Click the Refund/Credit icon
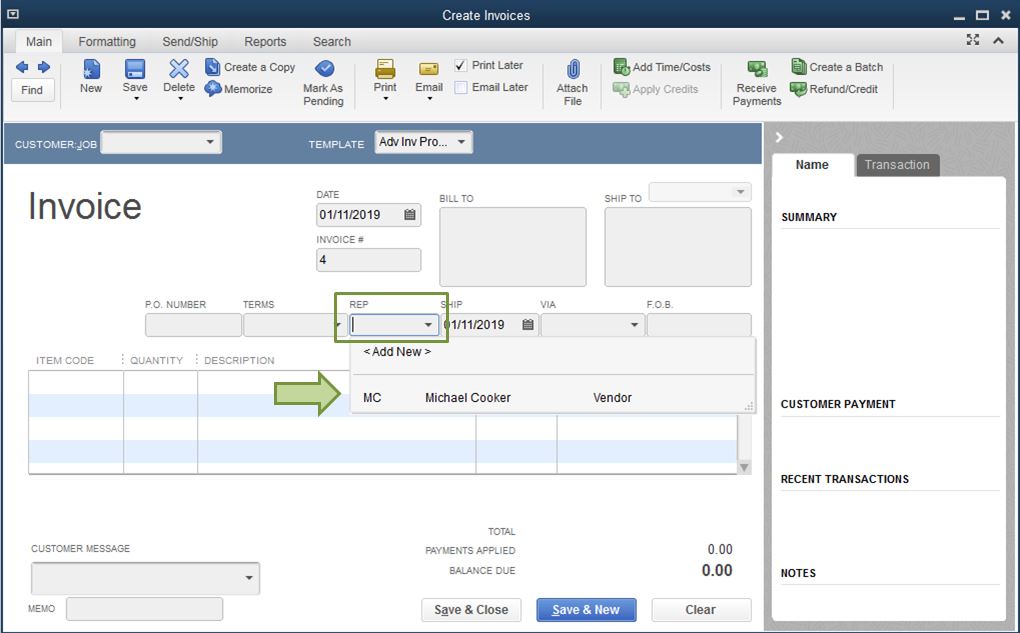This screenshot has width=1020, height=633. [x=838, y=88]
